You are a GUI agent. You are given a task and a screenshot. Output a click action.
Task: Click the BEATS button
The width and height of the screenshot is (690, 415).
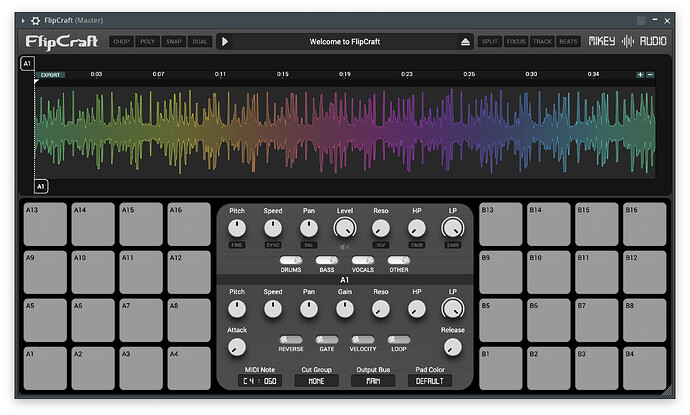click(568, 41)
